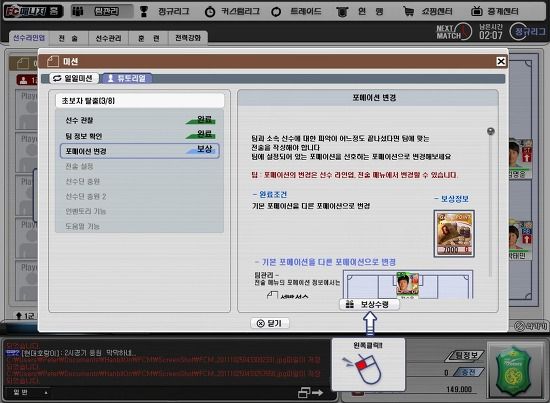Open the 연맹 menu

360,11
